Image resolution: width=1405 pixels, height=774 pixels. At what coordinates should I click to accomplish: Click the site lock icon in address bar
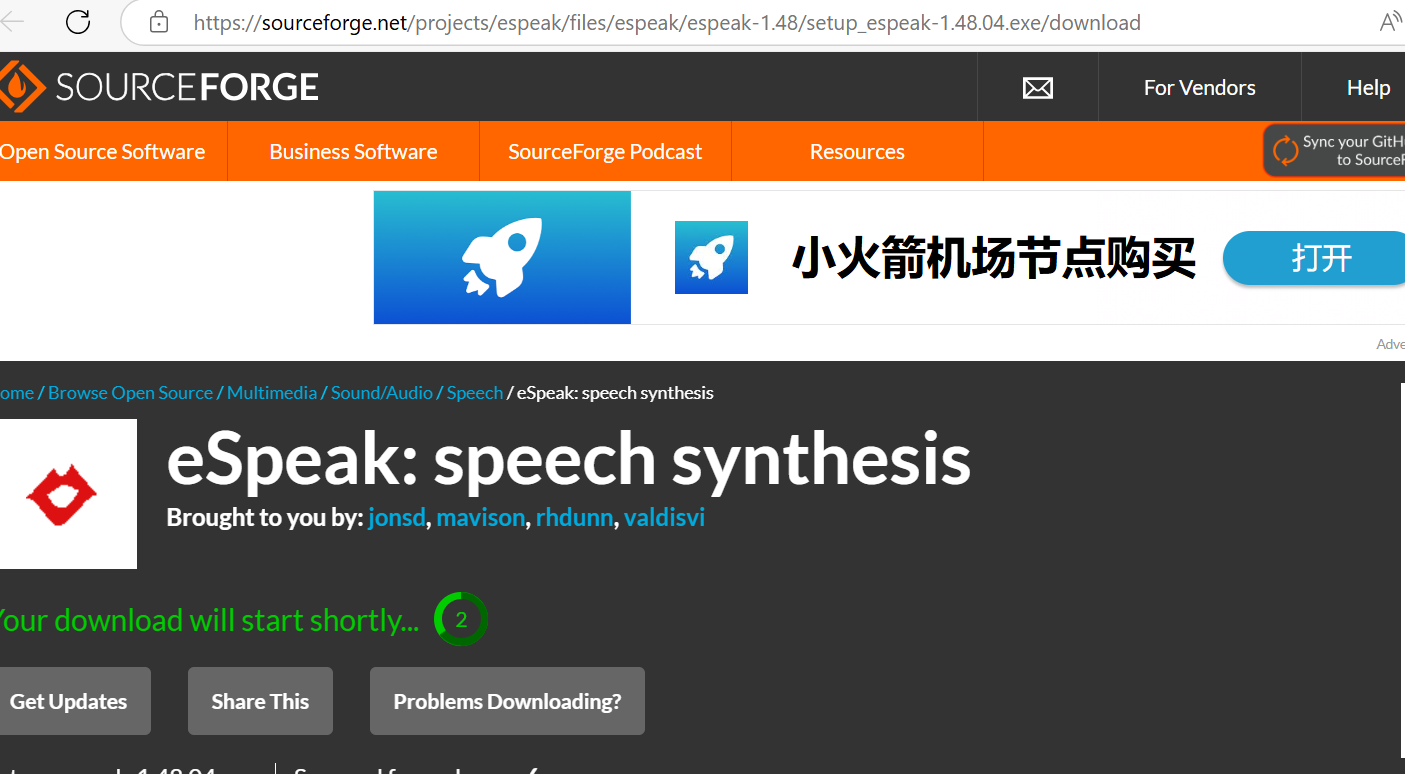pyautogui.click(x=158, y=22)
